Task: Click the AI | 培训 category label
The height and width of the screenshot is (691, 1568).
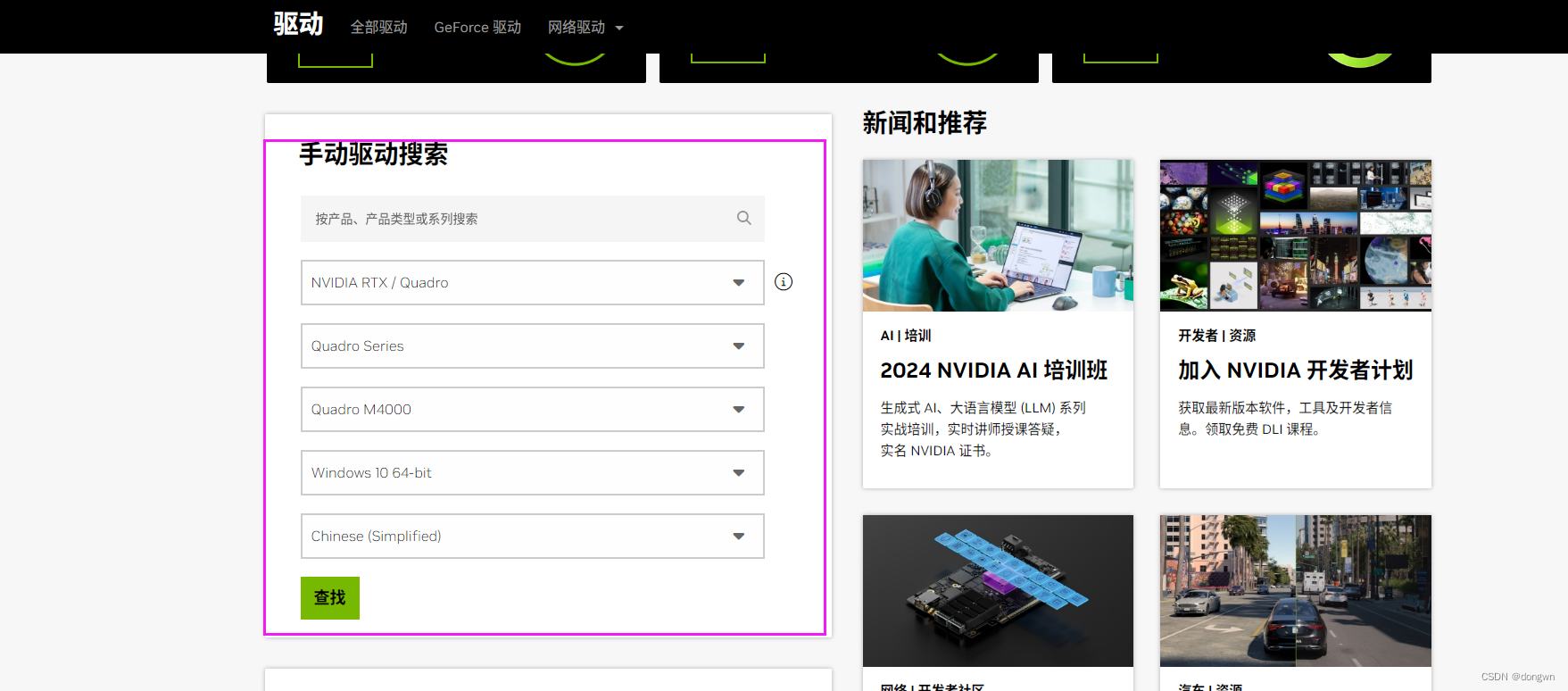Action: tap(906, 336)
